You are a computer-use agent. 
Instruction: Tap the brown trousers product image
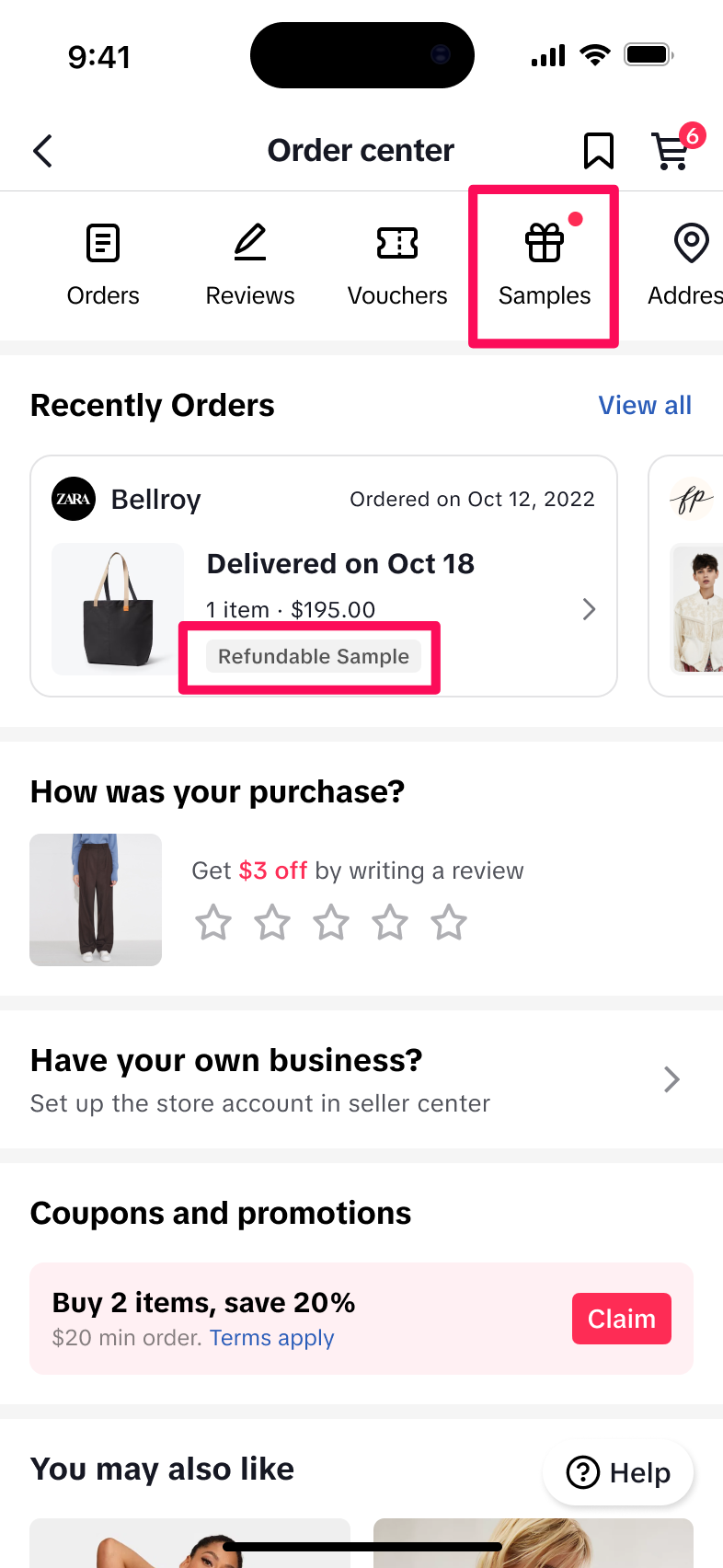point(96,900)
